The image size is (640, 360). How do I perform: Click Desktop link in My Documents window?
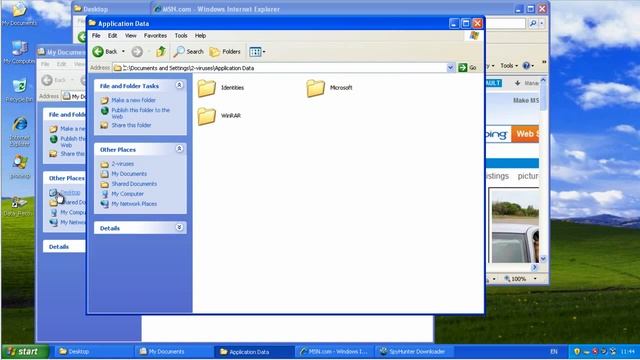click(x=70, y=193)
